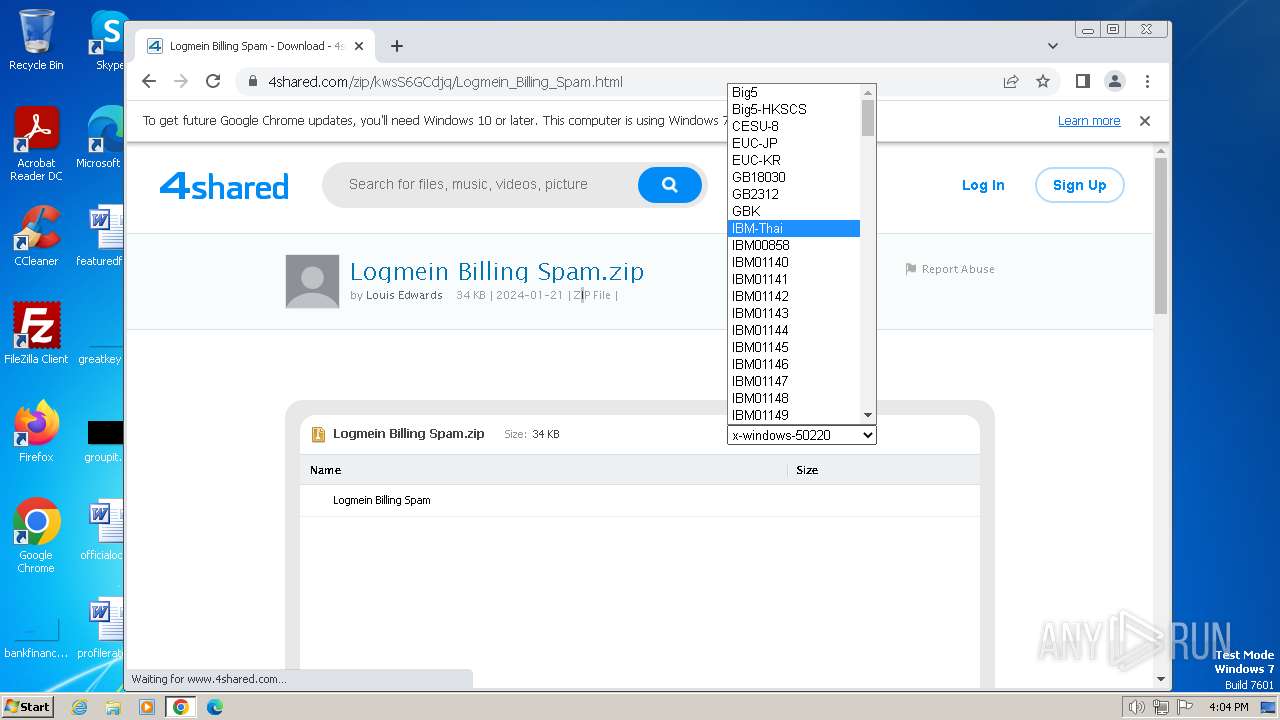Open the Chrome three-dot menu
Image resolution: width=1280 pixels, height=720 pixels.
point(1147,82)
